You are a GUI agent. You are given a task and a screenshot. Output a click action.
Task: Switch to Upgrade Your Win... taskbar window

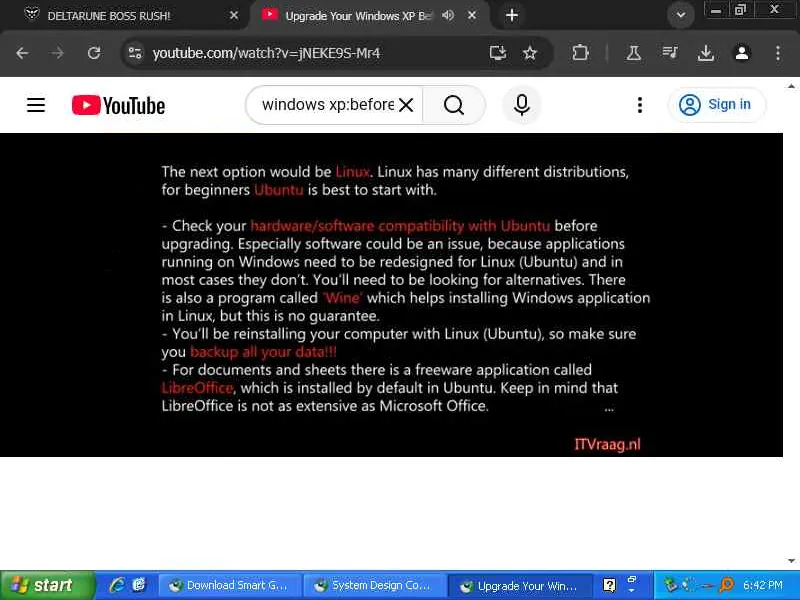pyautogui.click(x=520, y=586)
